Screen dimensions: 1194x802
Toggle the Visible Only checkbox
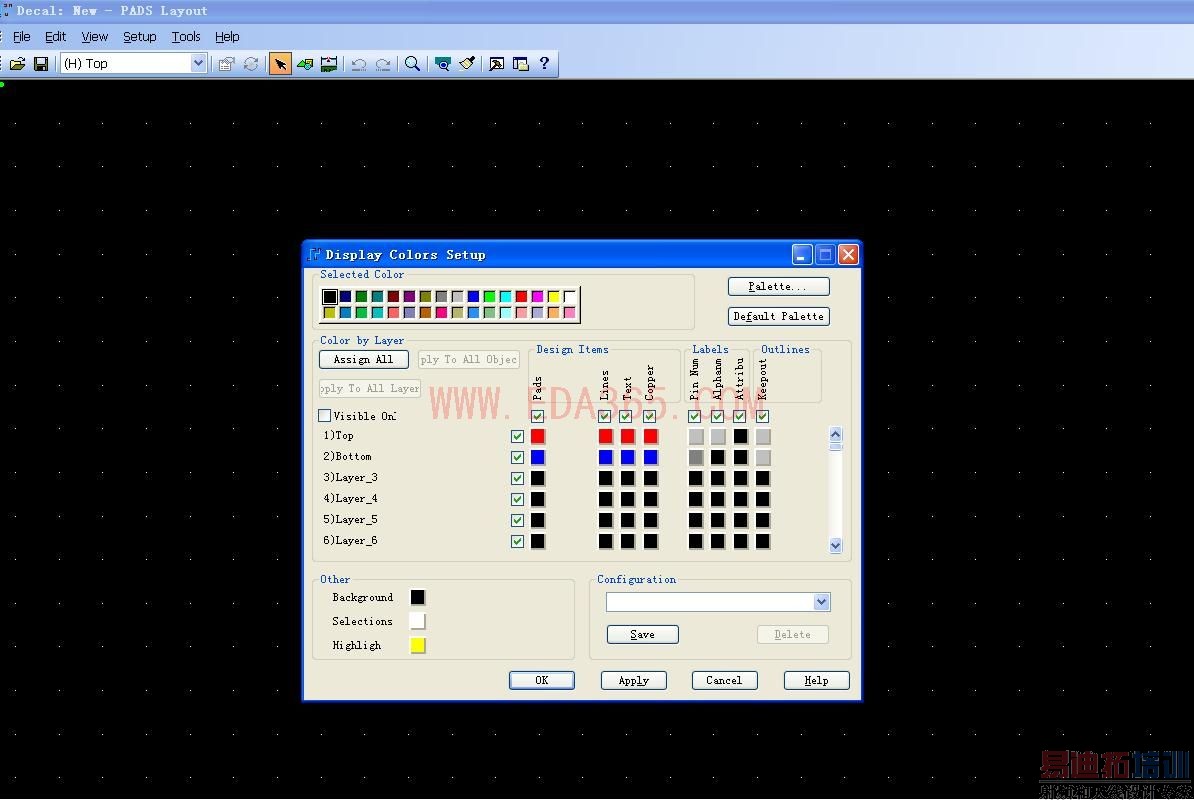pyautogui.click(x=324, y=416)
